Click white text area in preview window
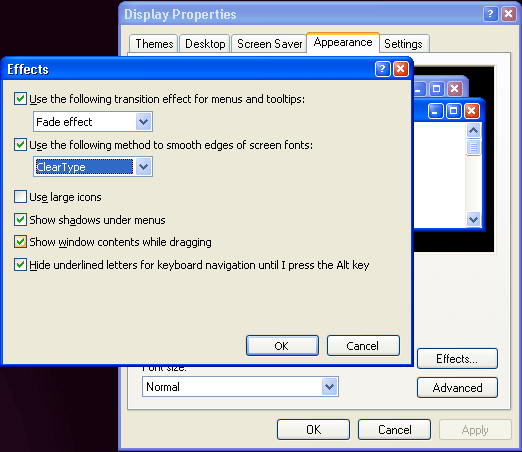 439,175
